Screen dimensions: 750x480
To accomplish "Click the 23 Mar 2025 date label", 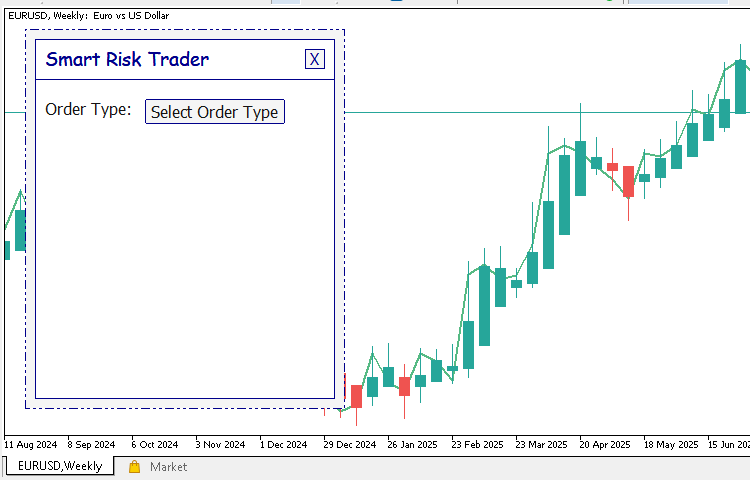I will (x=541, y=445).
